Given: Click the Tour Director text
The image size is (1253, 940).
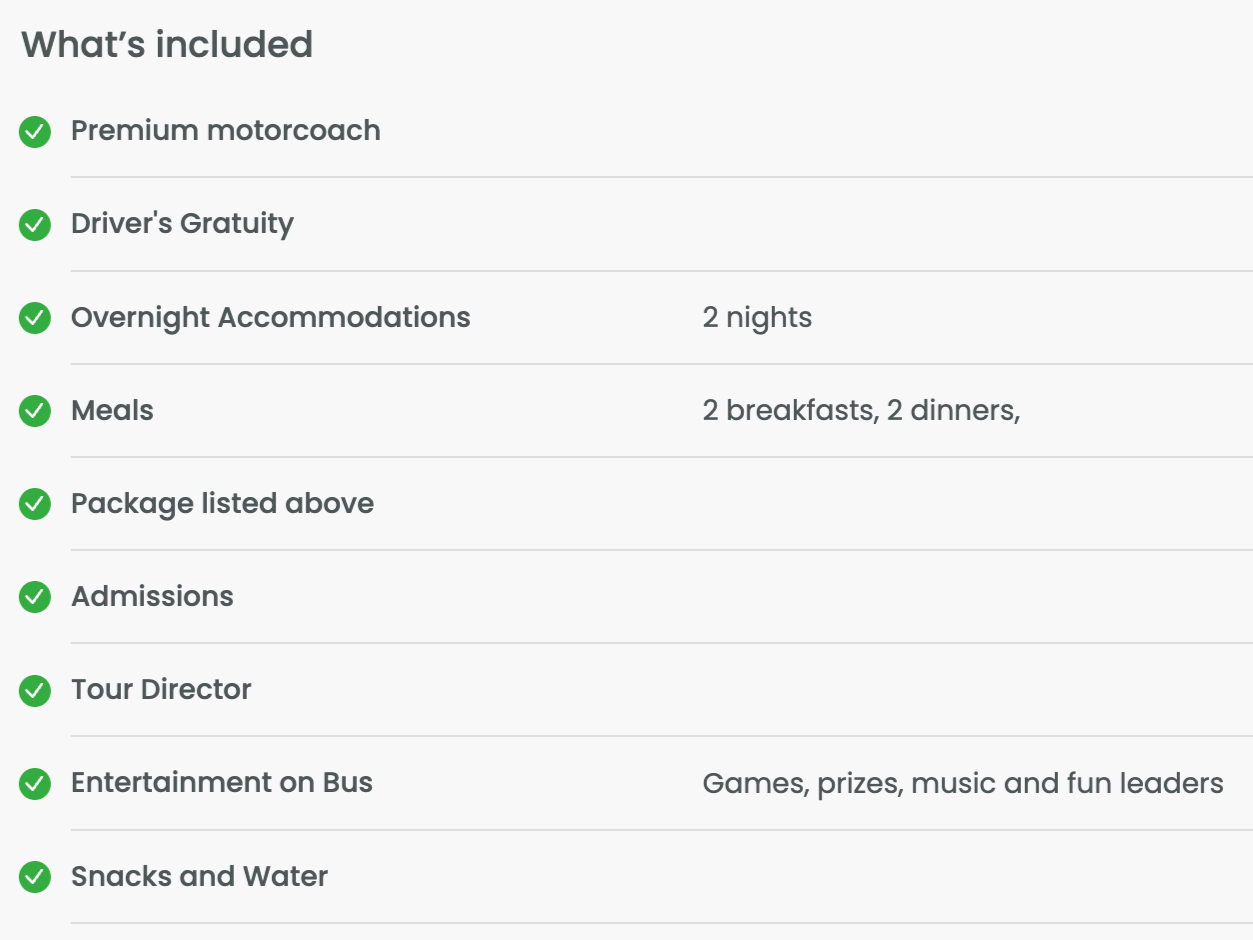Looking at the screenshot, I should tap(161, 689).
